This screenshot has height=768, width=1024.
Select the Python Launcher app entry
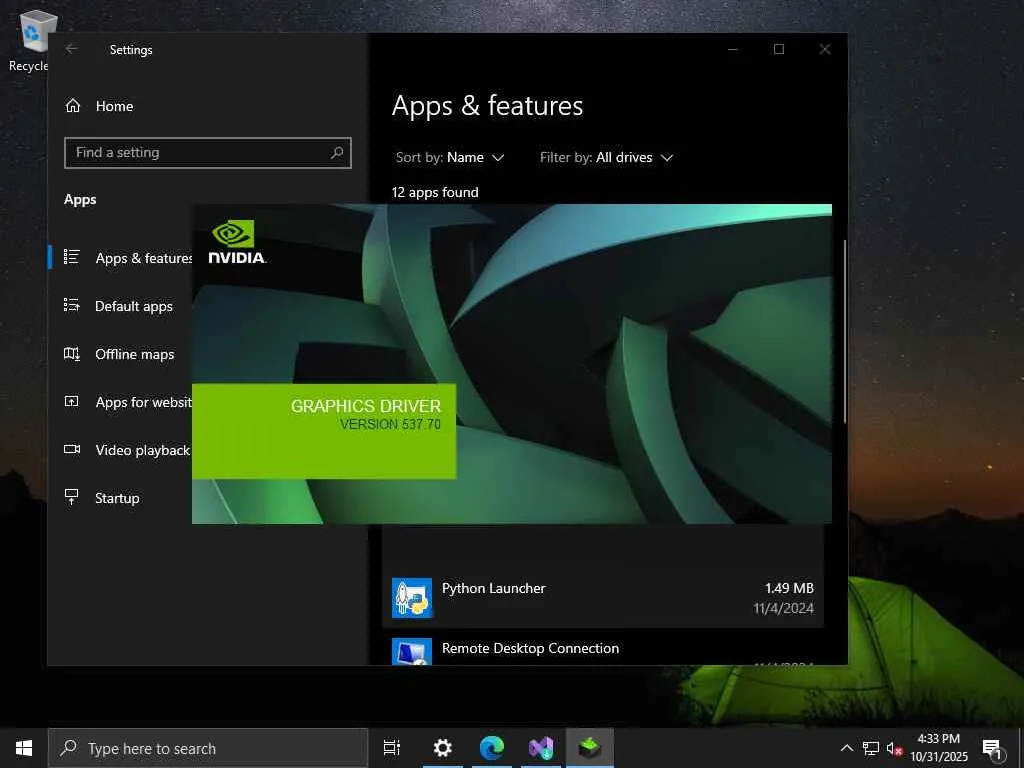pos(603,598)
